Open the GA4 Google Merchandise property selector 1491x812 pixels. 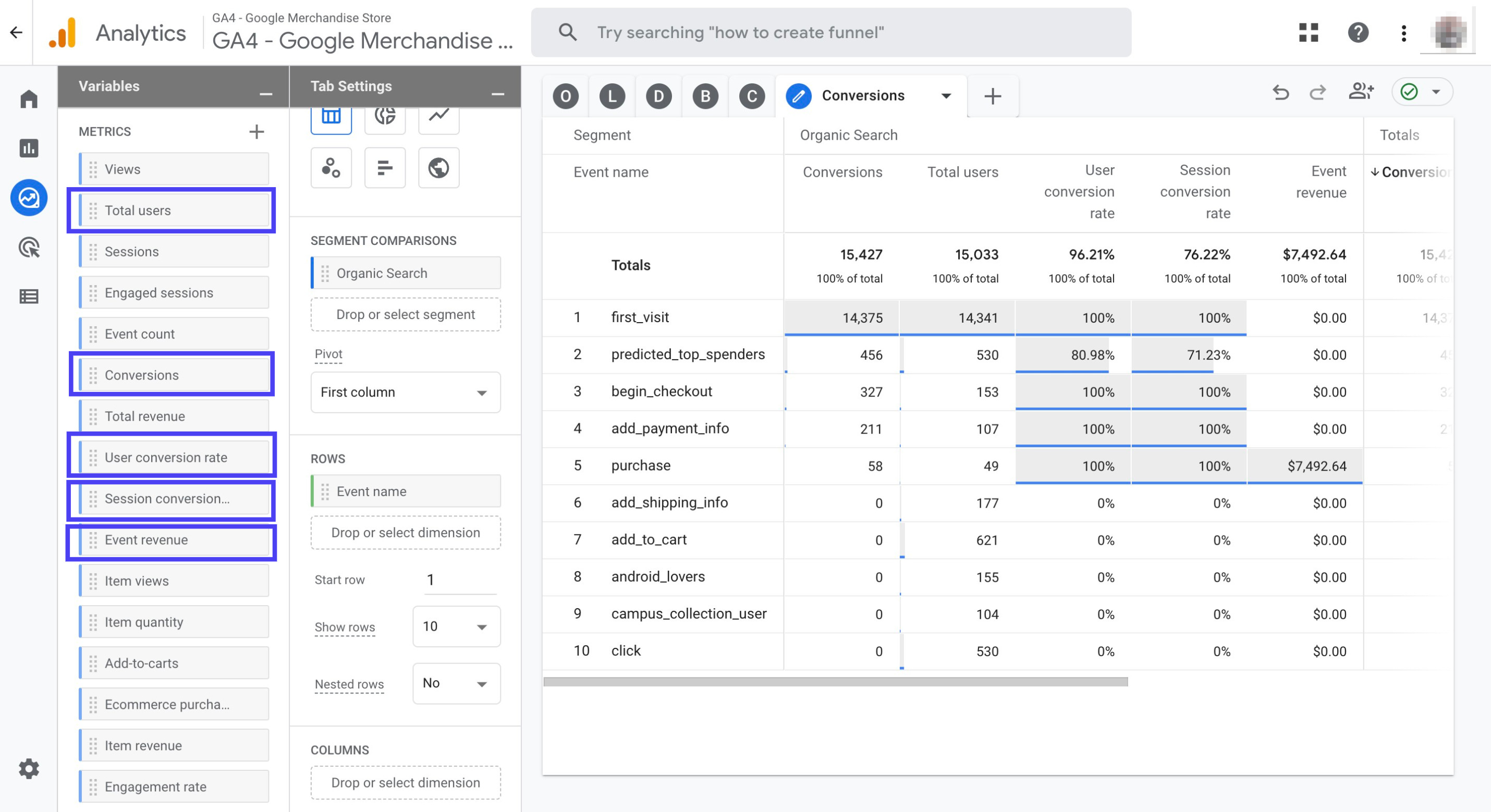click(362, 32)
